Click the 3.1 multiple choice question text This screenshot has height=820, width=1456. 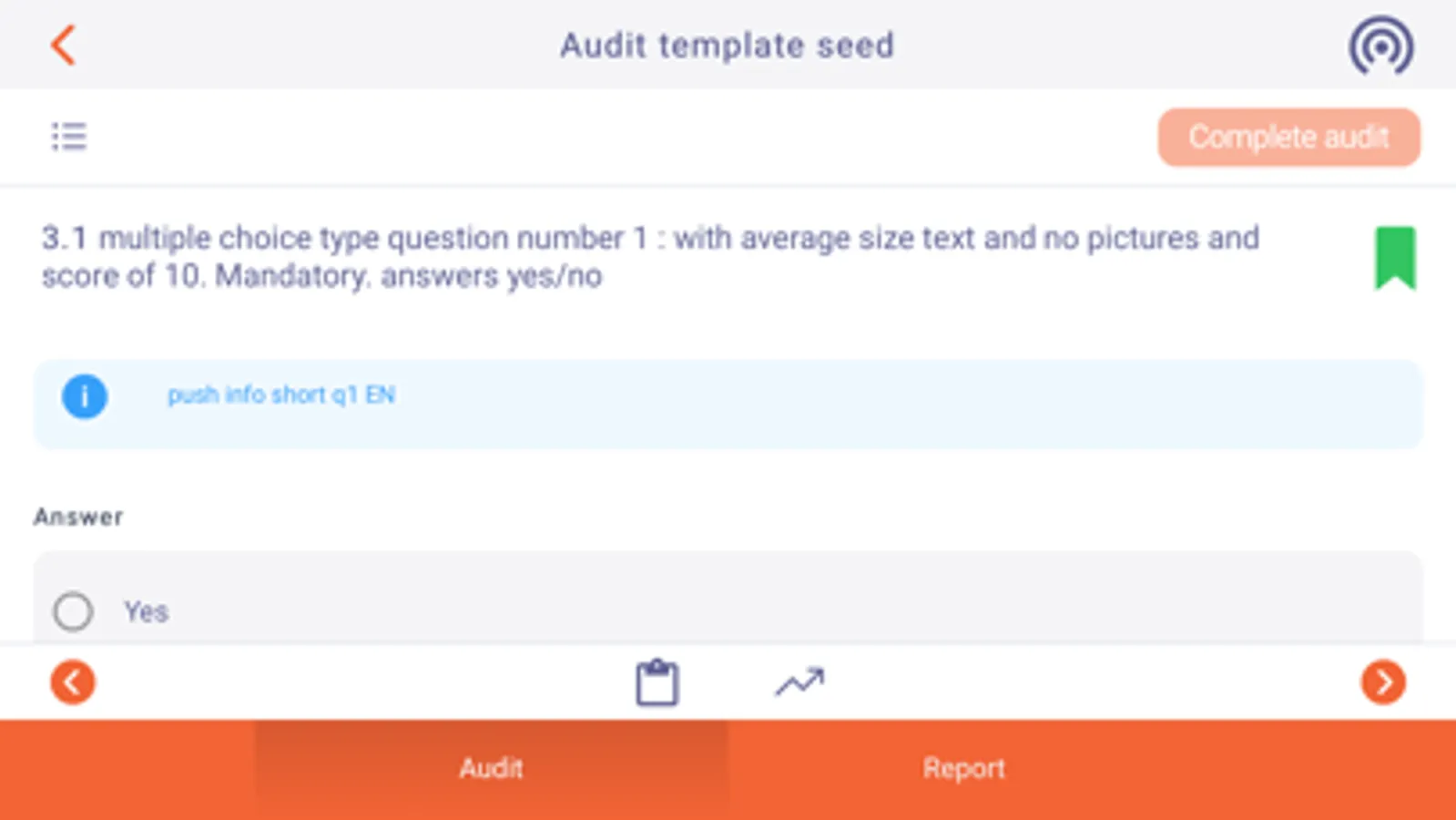click(650, 257)
